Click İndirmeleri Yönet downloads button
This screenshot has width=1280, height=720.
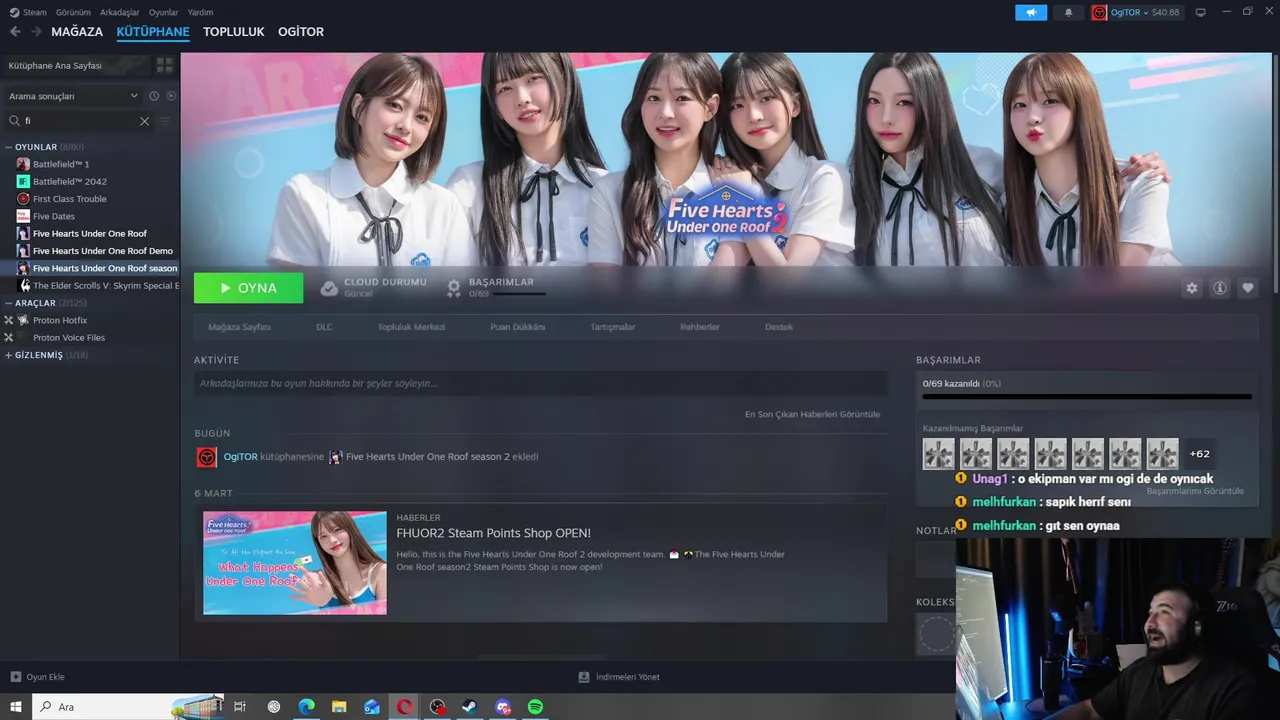pos(619,677)
